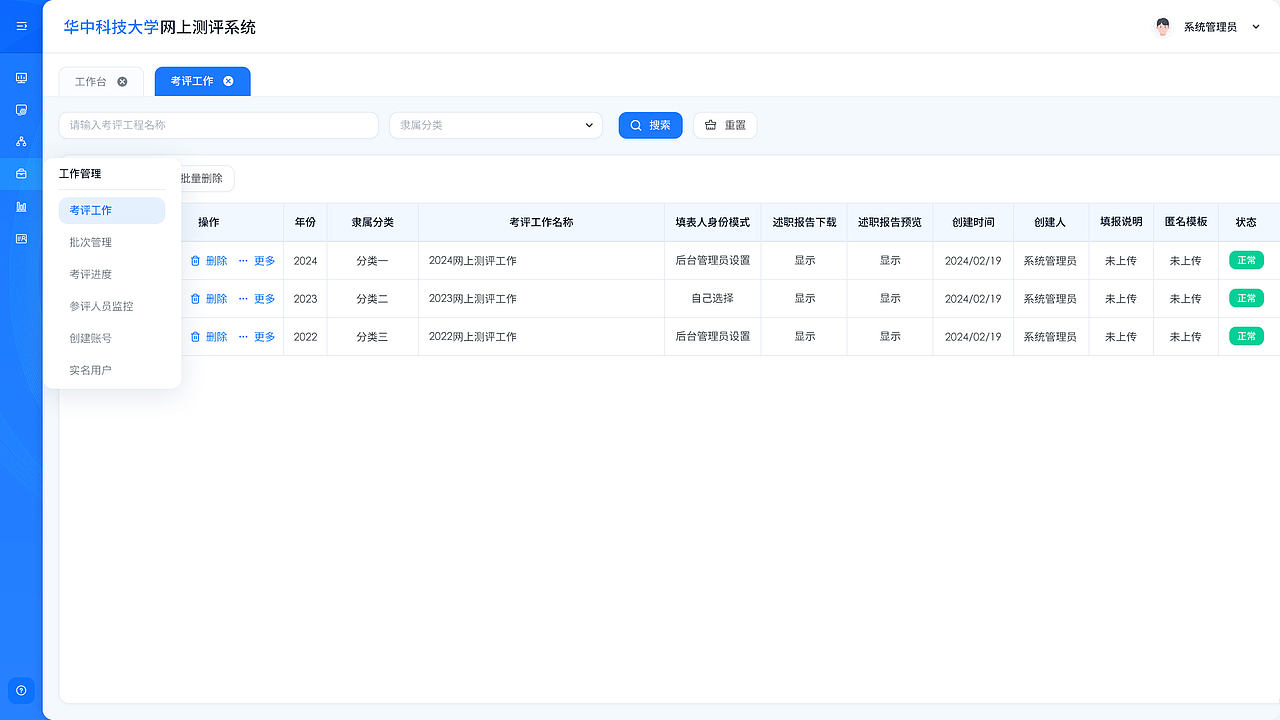Open the dashboard monitor icon in sidebar
Screen dimensions: 1280x720
21,78
